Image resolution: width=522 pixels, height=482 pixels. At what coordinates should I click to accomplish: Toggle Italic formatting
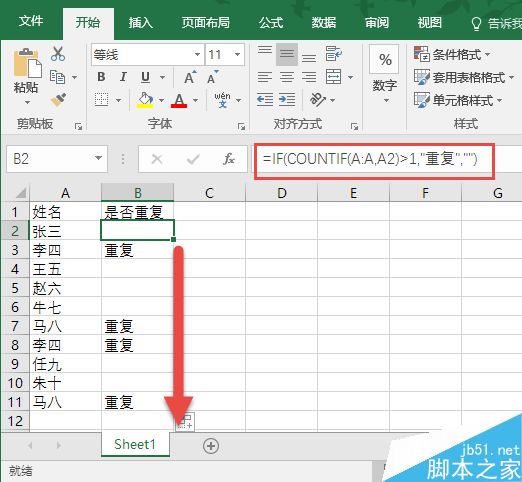[123, 77]
